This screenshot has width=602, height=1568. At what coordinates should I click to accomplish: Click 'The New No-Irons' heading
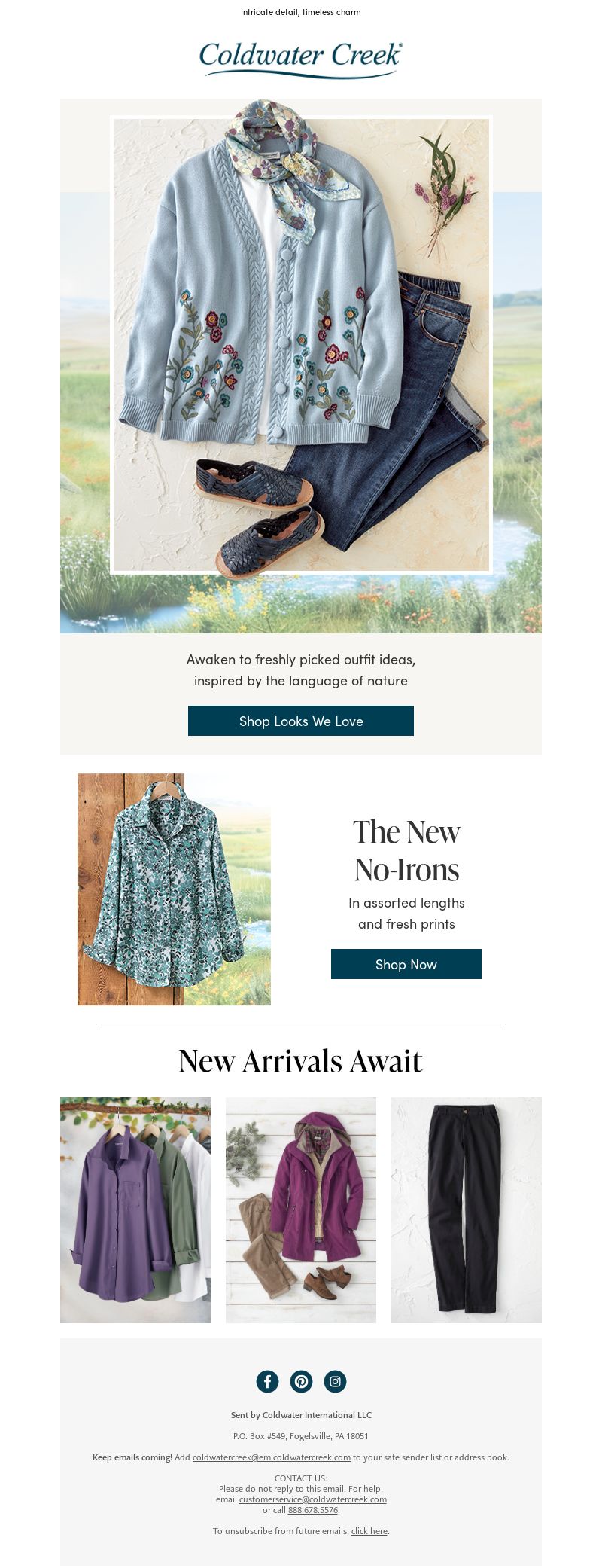point(406,851)
